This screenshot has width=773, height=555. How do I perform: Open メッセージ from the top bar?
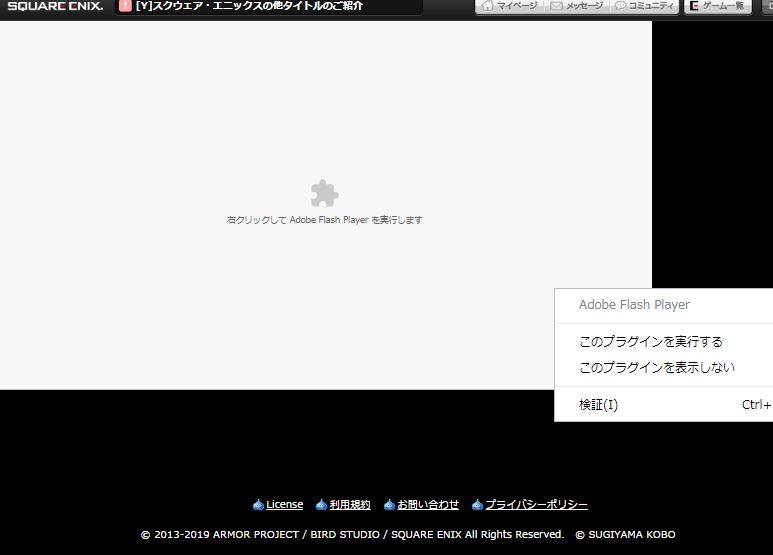576,6
